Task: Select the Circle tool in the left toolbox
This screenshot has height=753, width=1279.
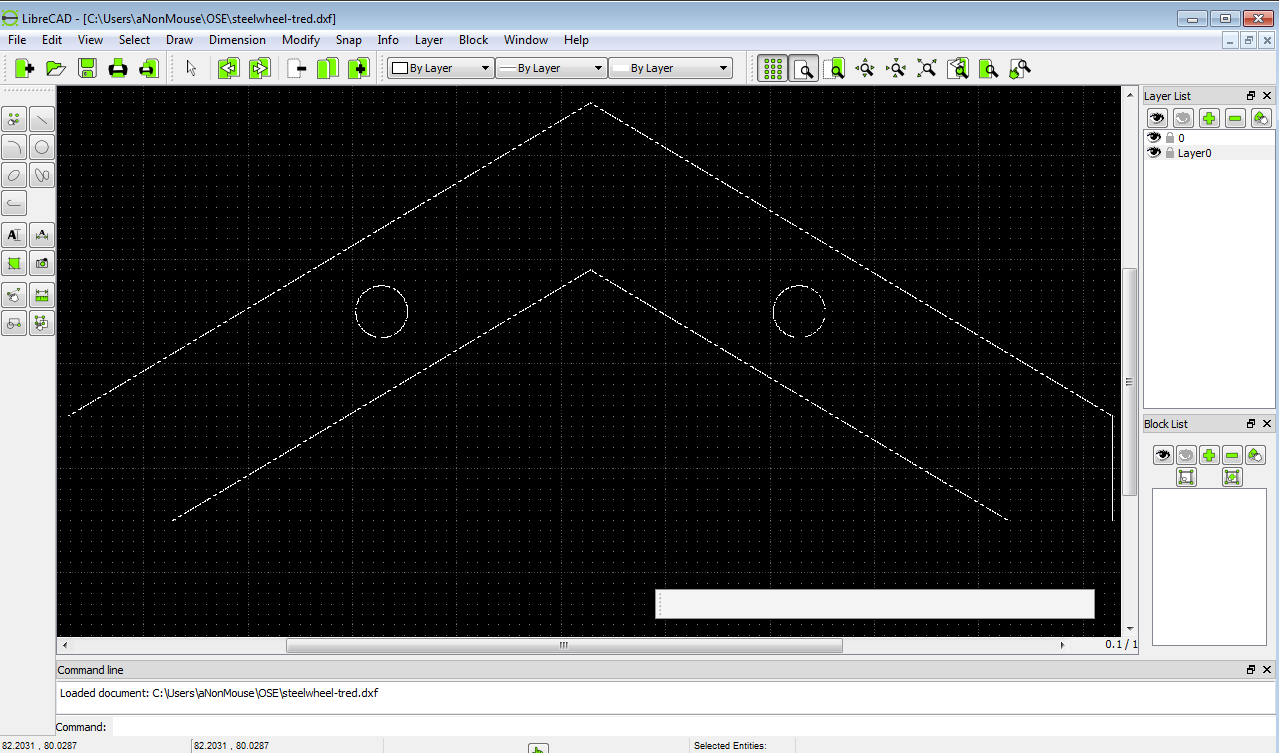Action: pos(42,147)
